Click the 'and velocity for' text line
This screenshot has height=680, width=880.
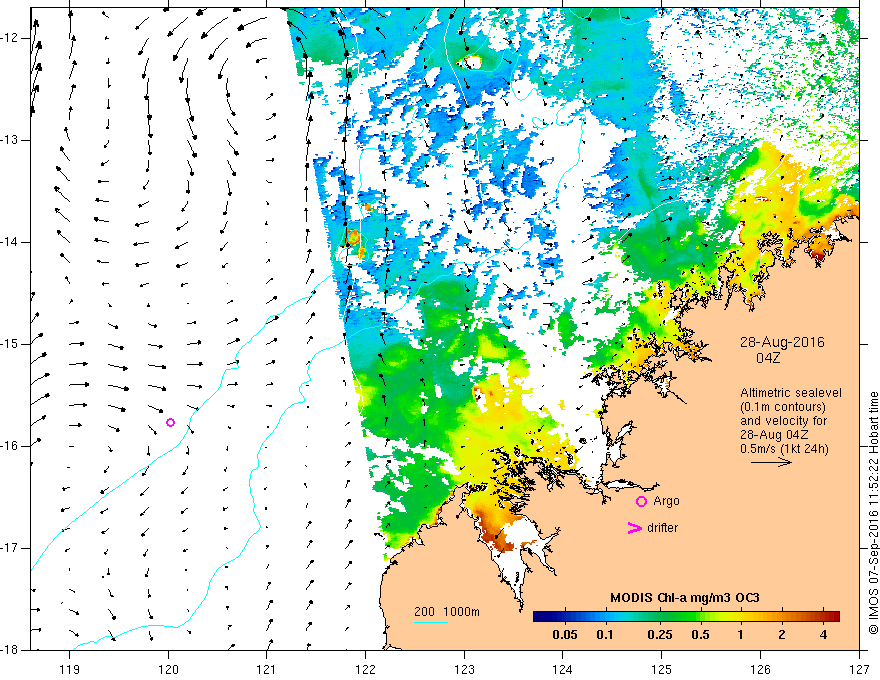pyautogui.click(x=783, y=421)
